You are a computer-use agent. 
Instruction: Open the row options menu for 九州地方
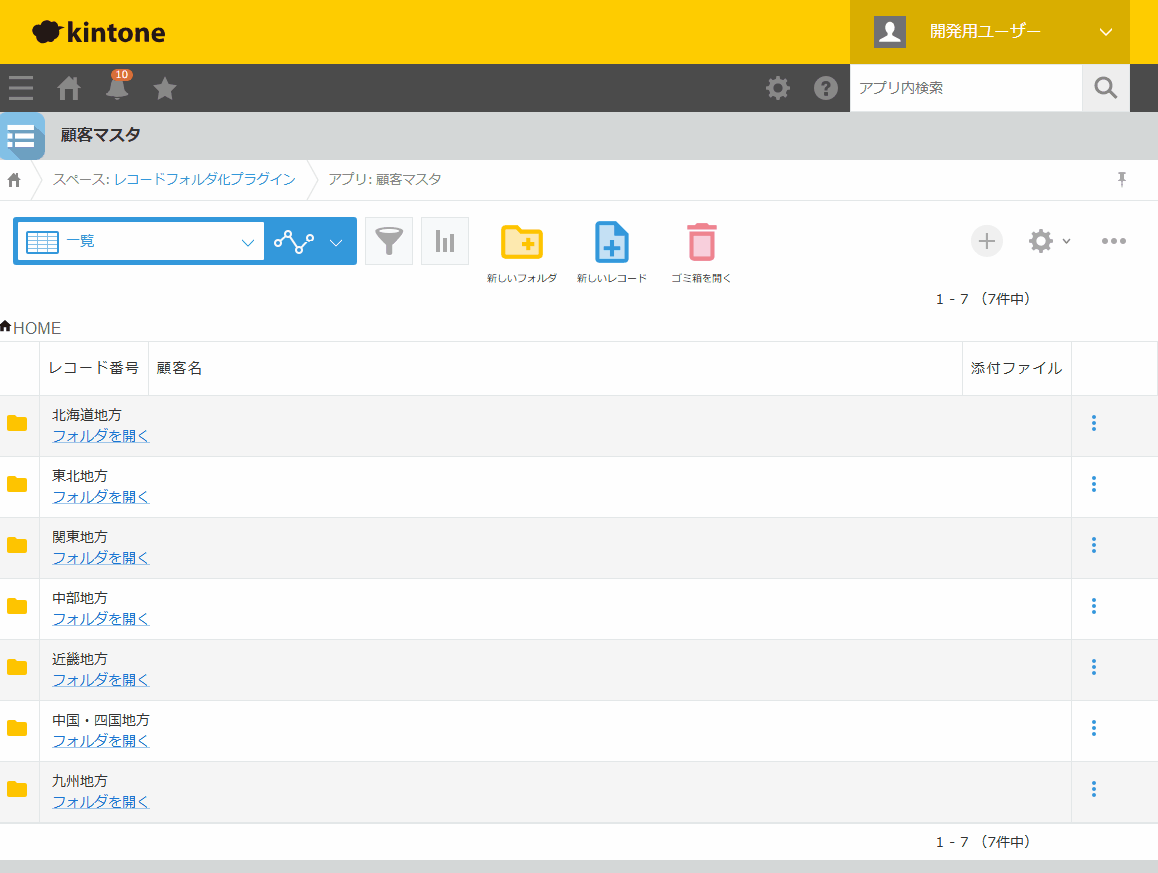pos(1093,789)
